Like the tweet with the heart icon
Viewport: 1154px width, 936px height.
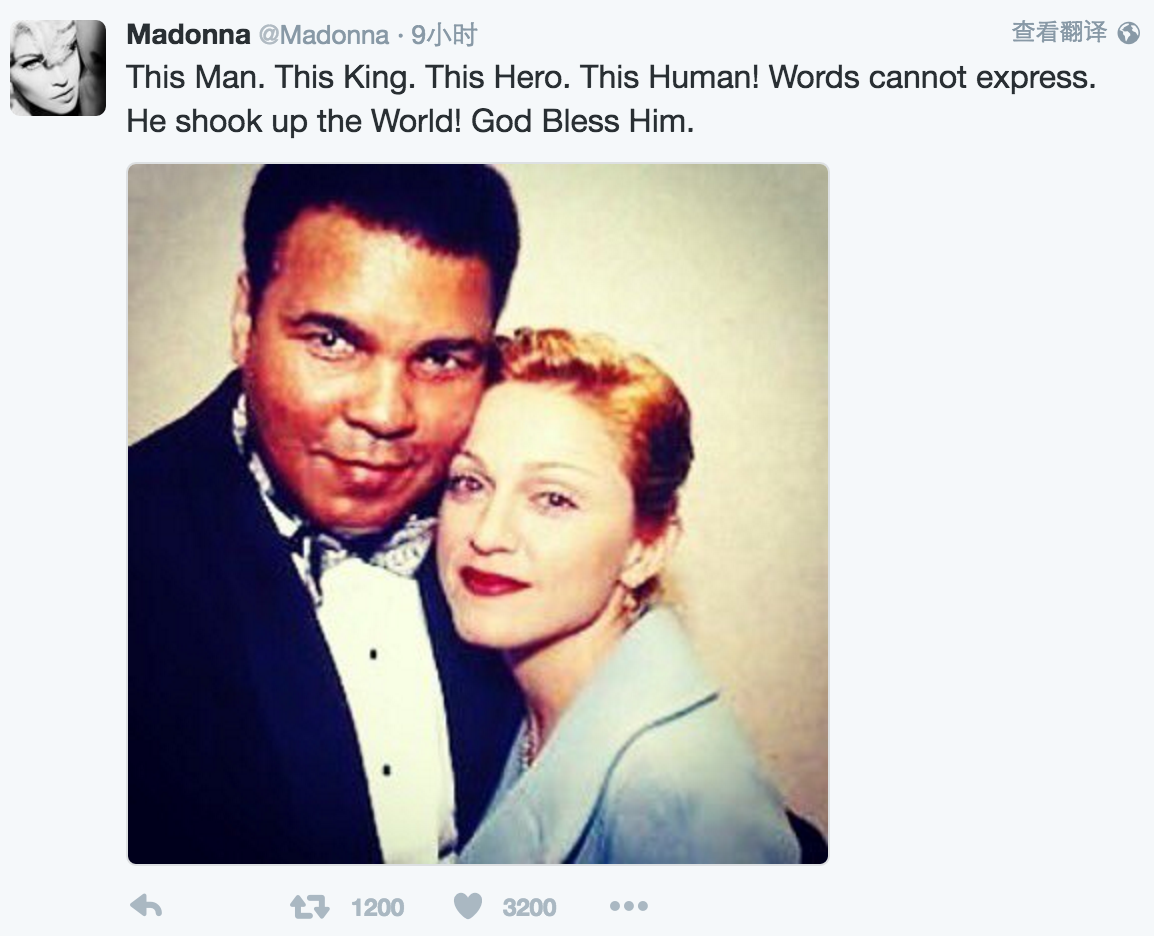[467, 906]
